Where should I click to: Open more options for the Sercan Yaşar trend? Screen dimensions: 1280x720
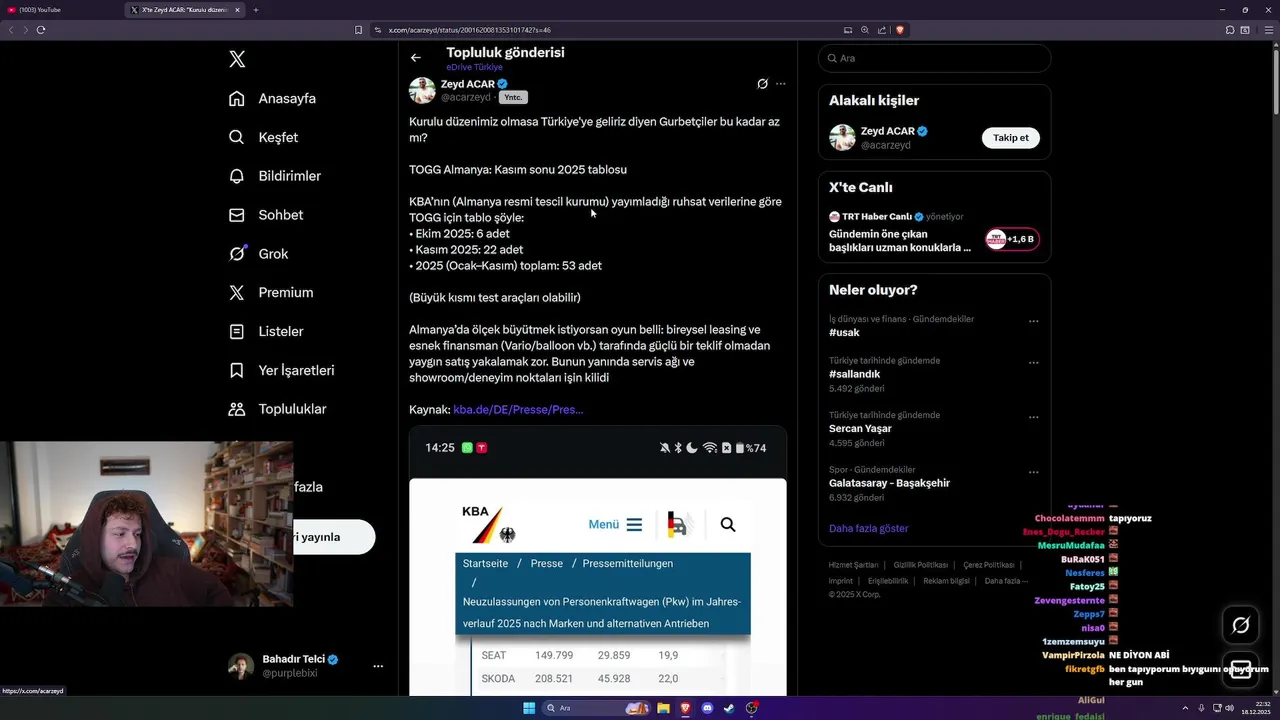(x=1034, y=417)
